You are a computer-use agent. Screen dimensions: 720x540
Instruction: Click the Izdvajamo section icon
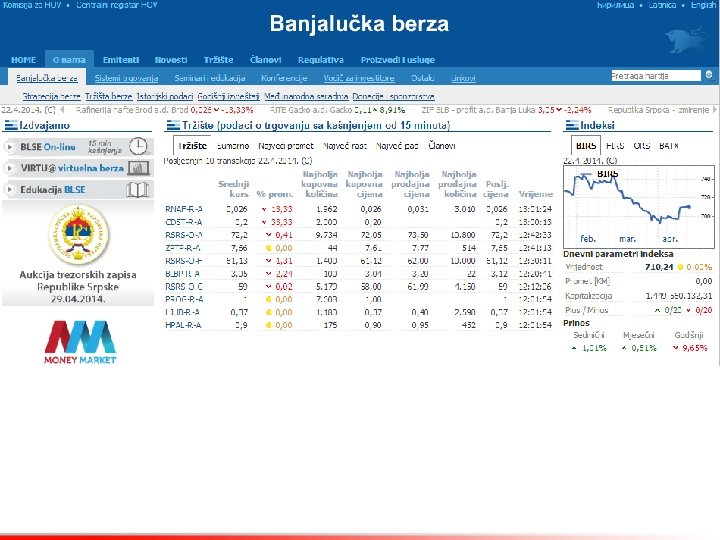[10, 125]
